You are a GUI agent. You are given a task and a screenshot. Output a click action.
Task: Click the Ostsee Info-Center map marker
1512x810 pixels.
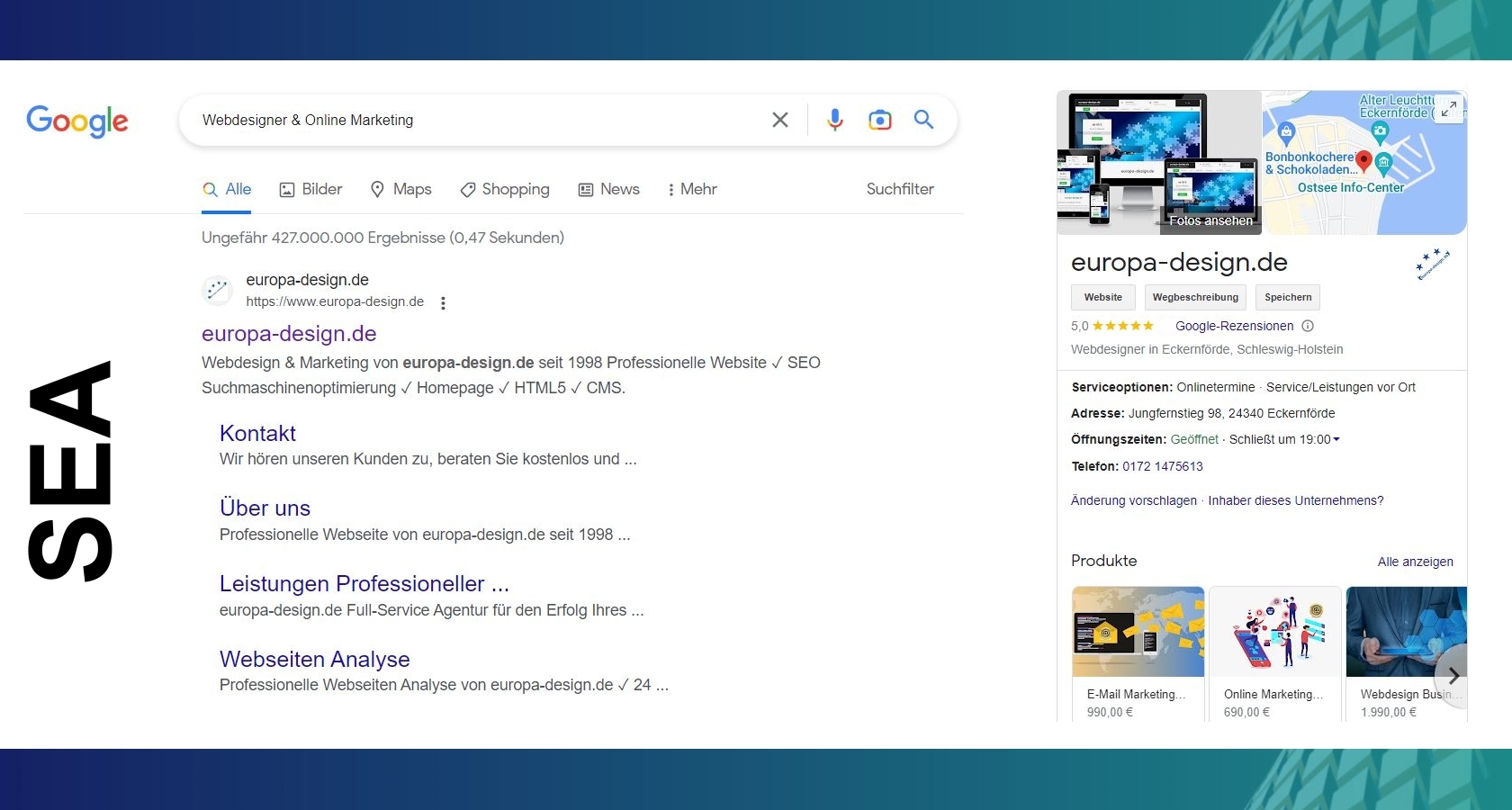coord(1384,163)
